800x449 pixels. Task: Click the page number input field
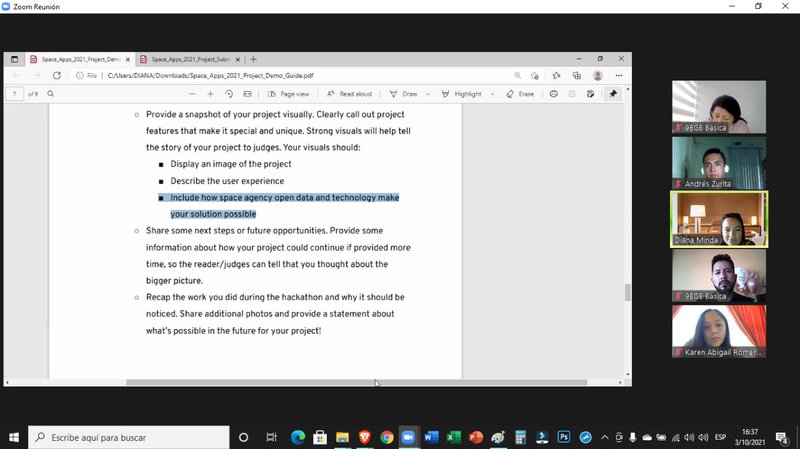(x=15, y=94)
